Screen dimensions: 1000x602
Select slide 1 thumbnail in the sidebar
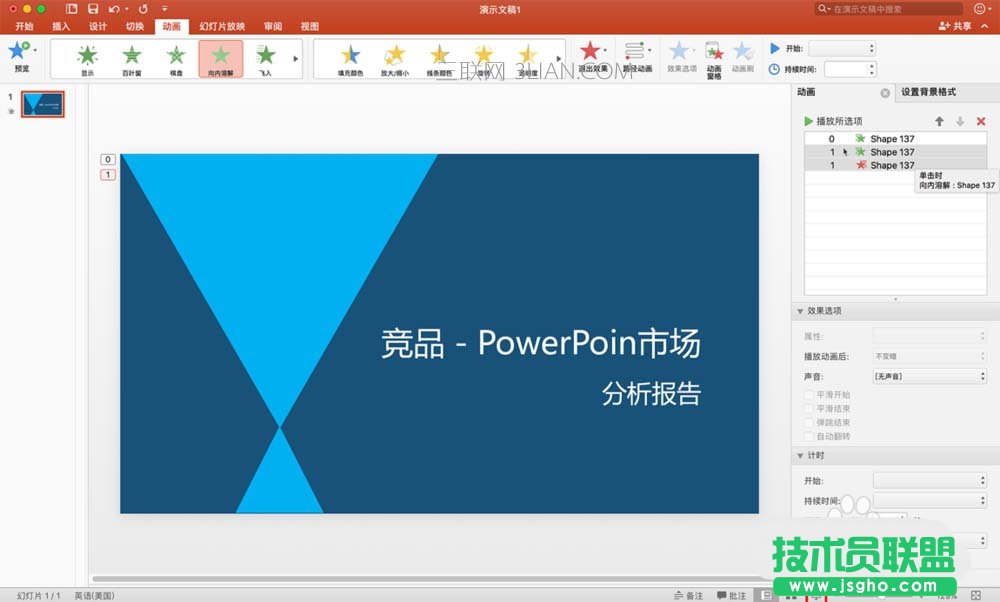[43, 104]
